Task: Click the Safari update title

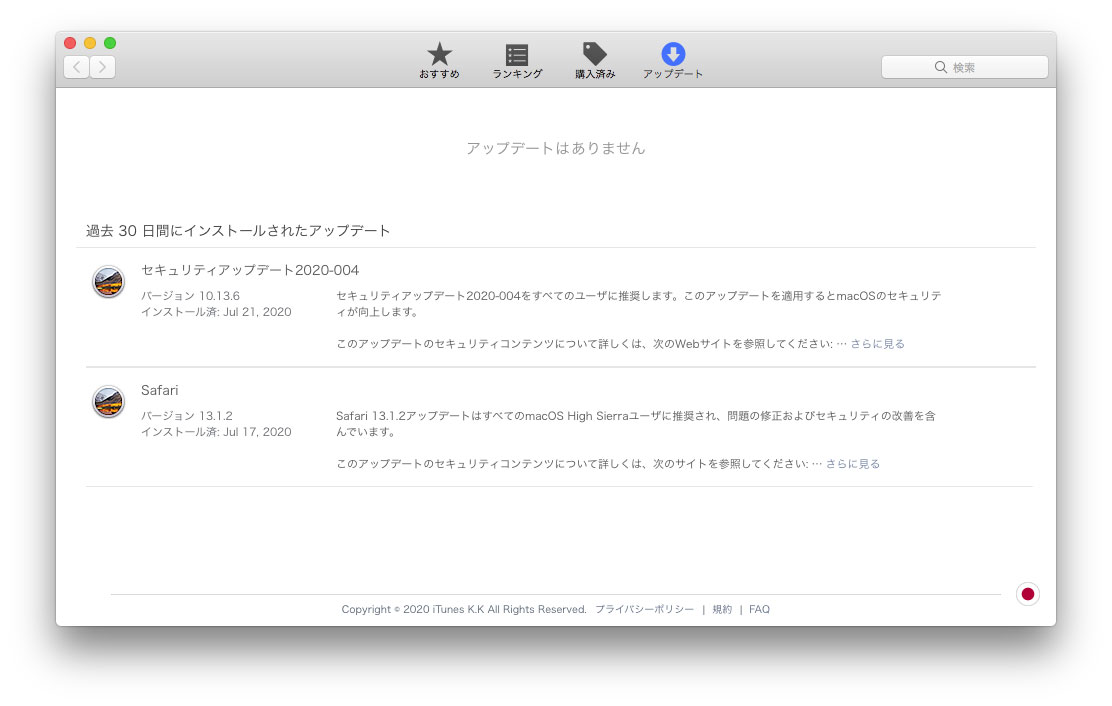Action: point(160,390)
